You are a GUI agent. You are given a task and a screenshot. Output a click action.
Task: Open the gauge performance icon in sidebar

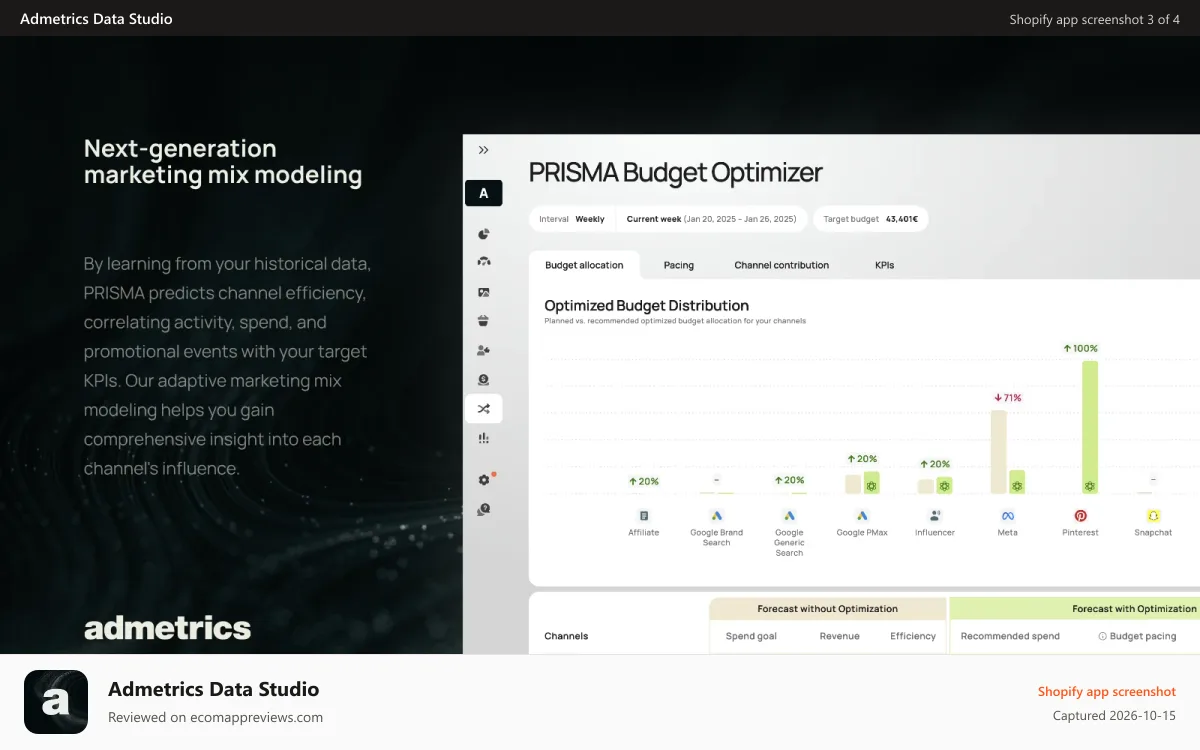484,262
